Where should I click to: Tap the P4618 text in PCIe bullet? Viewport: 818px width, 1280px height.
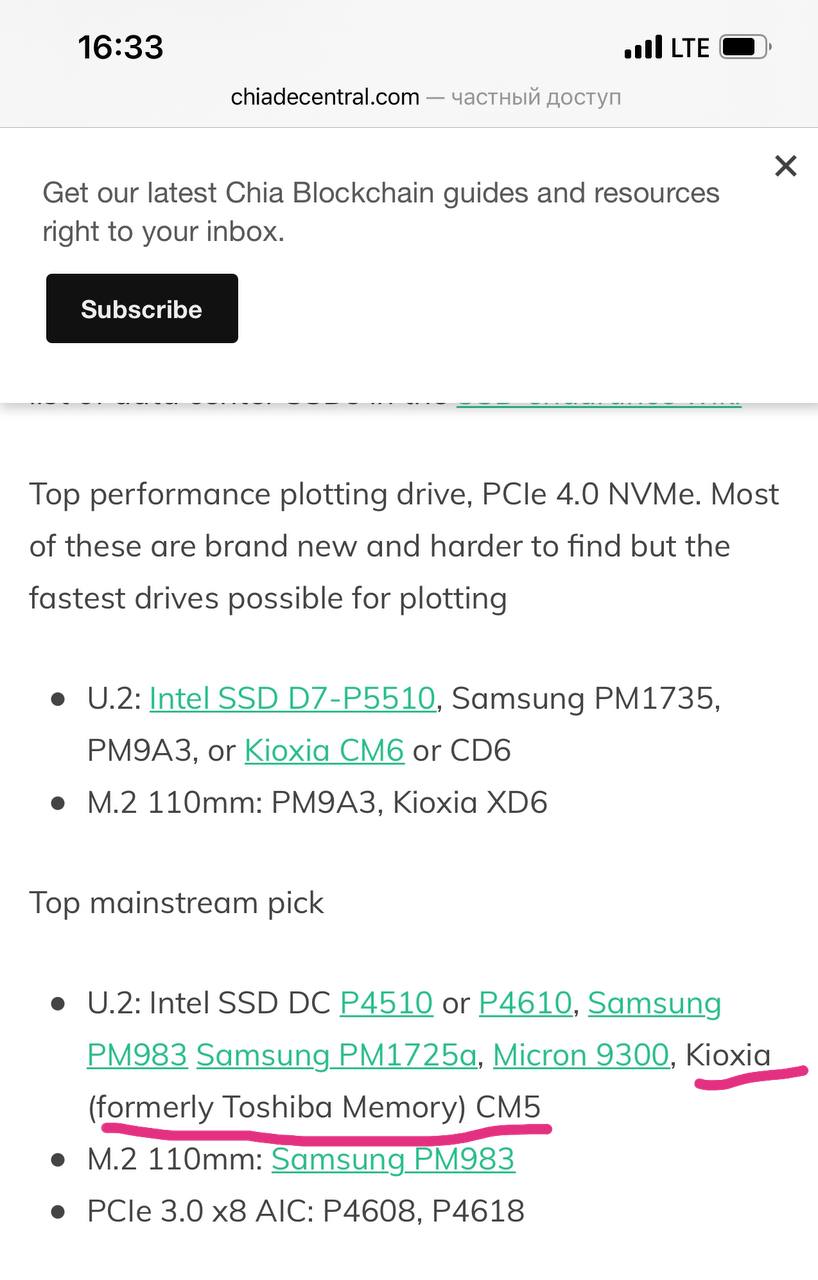click(478, 1211)
